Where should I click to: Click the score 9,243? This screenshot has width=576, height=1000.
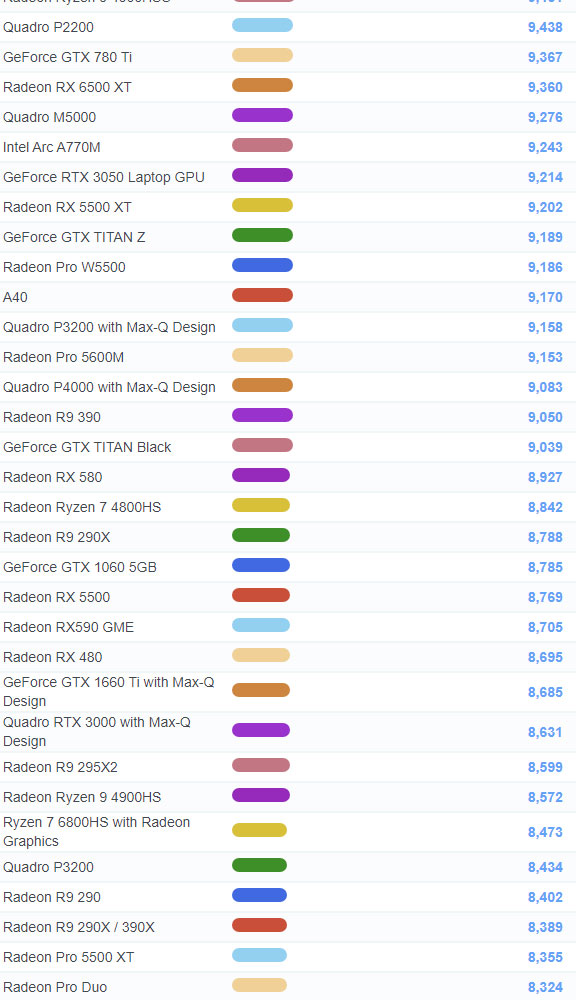tap(545, 147)
